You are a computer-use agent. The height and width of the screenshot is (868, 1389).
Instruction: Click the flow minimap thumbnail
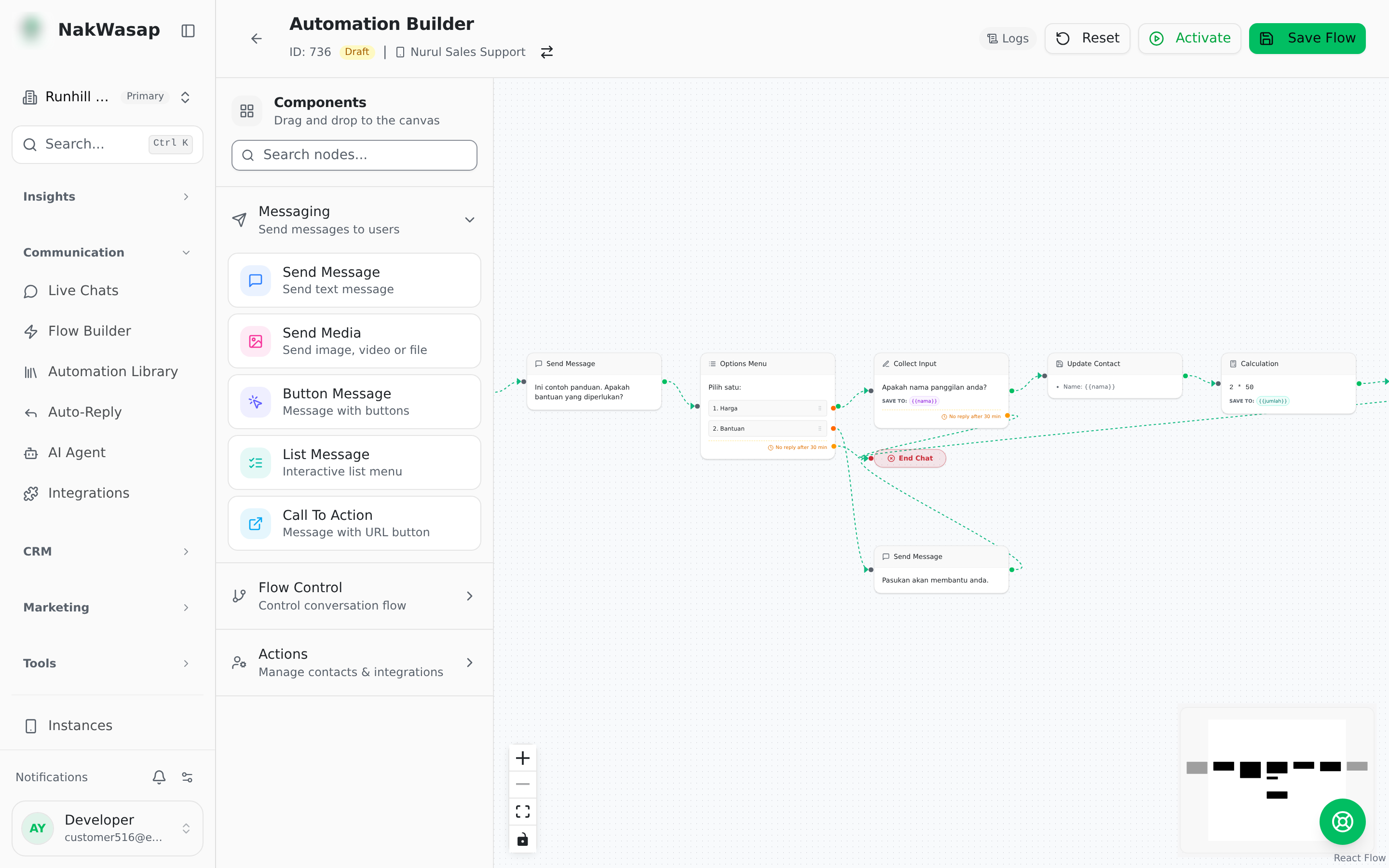coord(1277,780)
